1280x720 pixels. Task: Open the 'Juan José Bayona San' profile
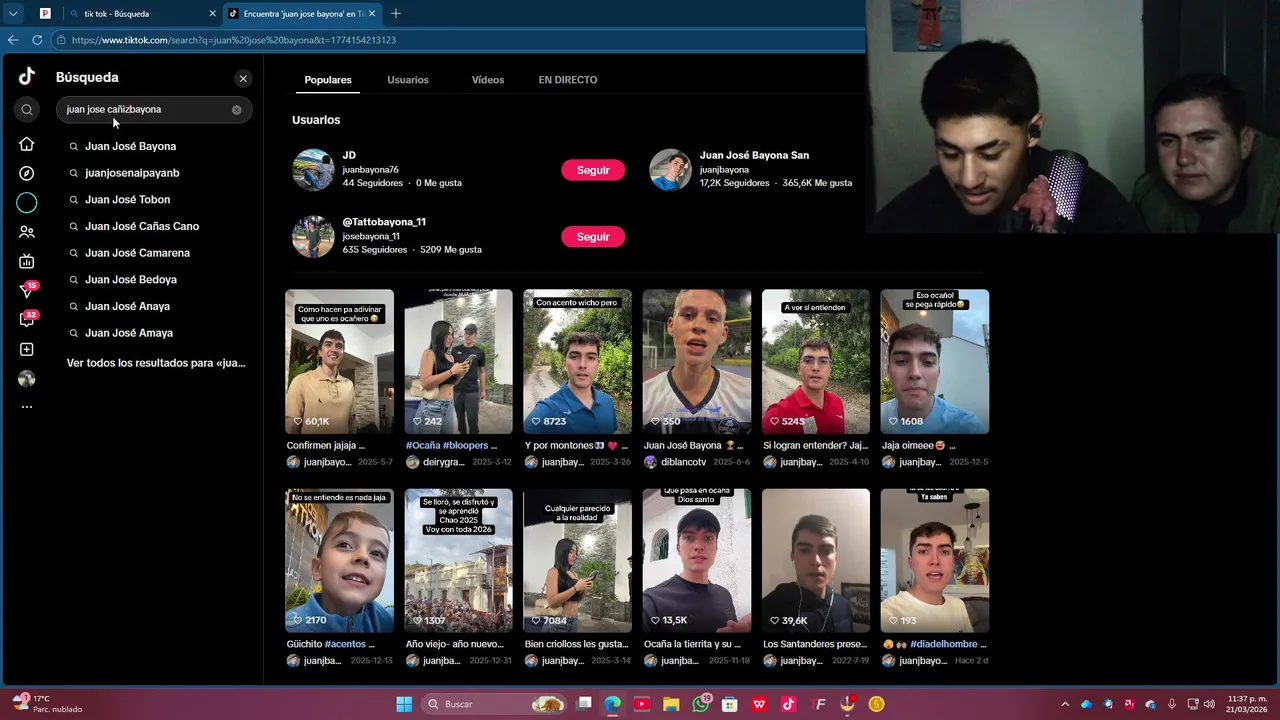click(752, 170)
